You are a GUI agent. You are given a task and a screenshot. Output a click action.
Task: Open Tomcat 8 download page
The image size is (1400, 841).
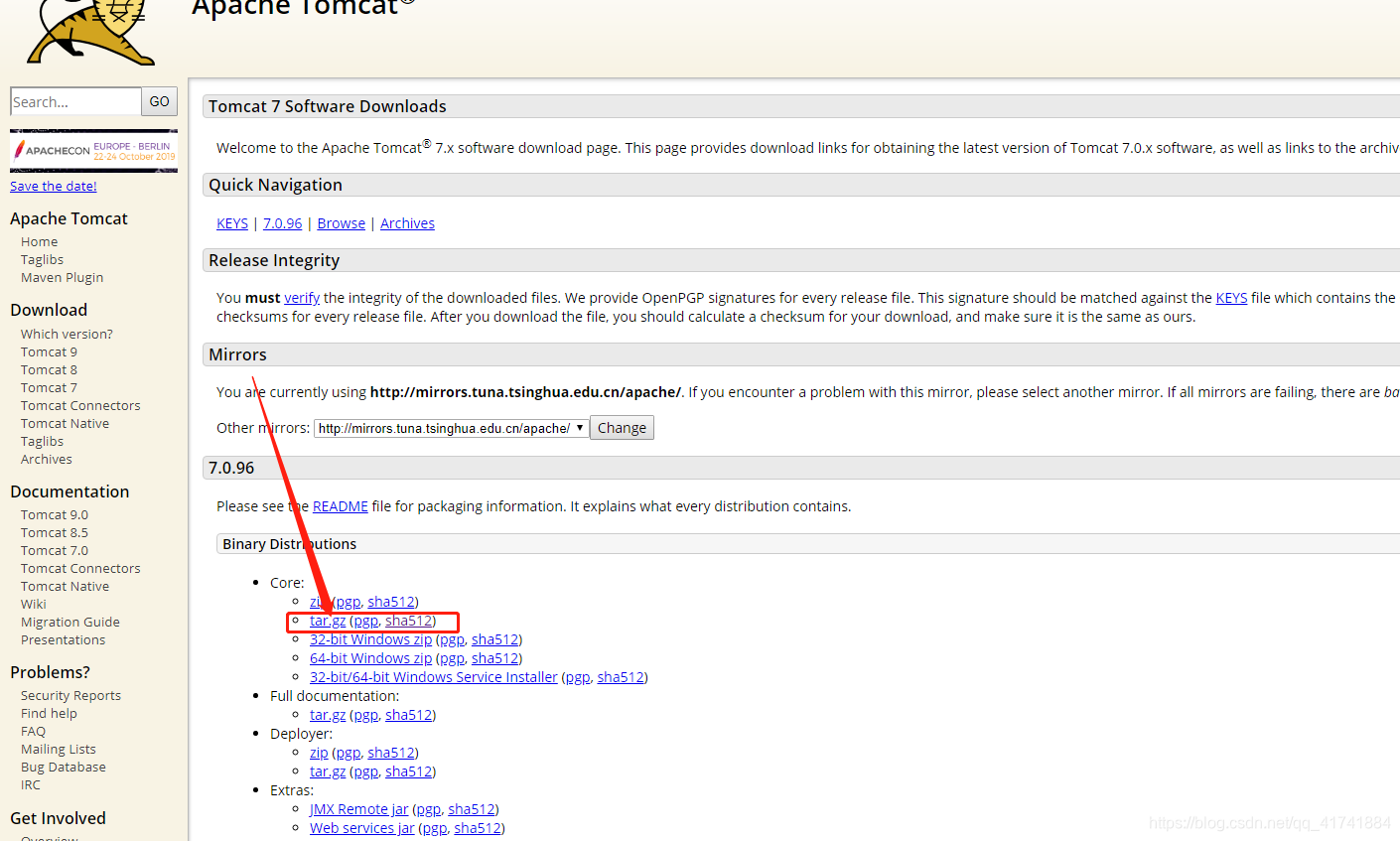pyautogui.click(x=49, y=369)
